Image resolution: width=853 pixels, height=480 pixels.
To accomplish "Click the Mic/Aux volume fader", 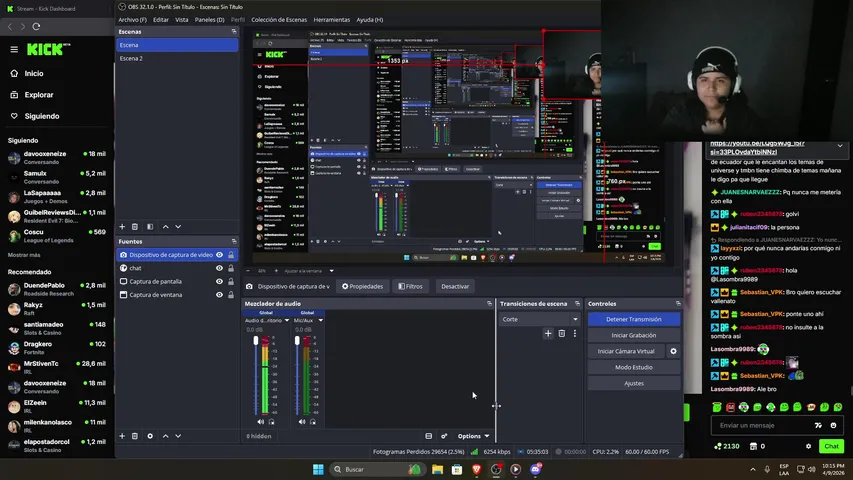I will click(x=297, y=341).
